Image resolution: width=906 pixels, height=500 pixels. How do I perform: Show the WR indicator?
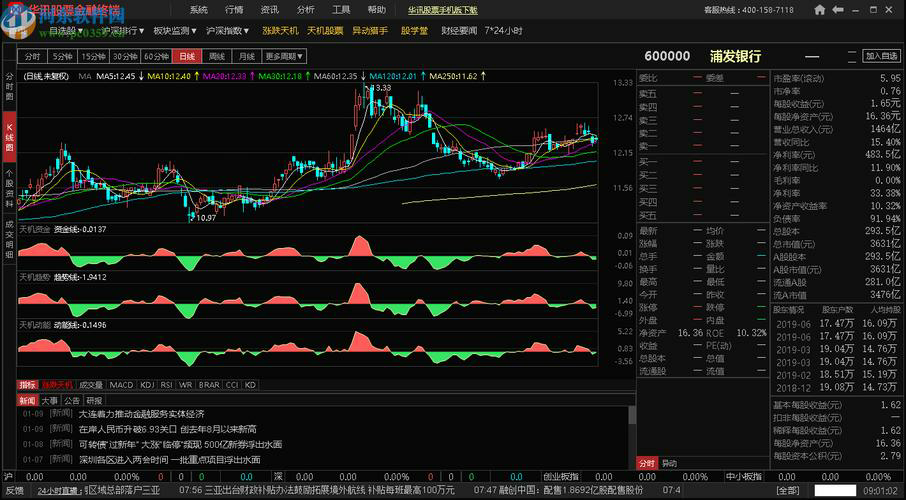185,384
